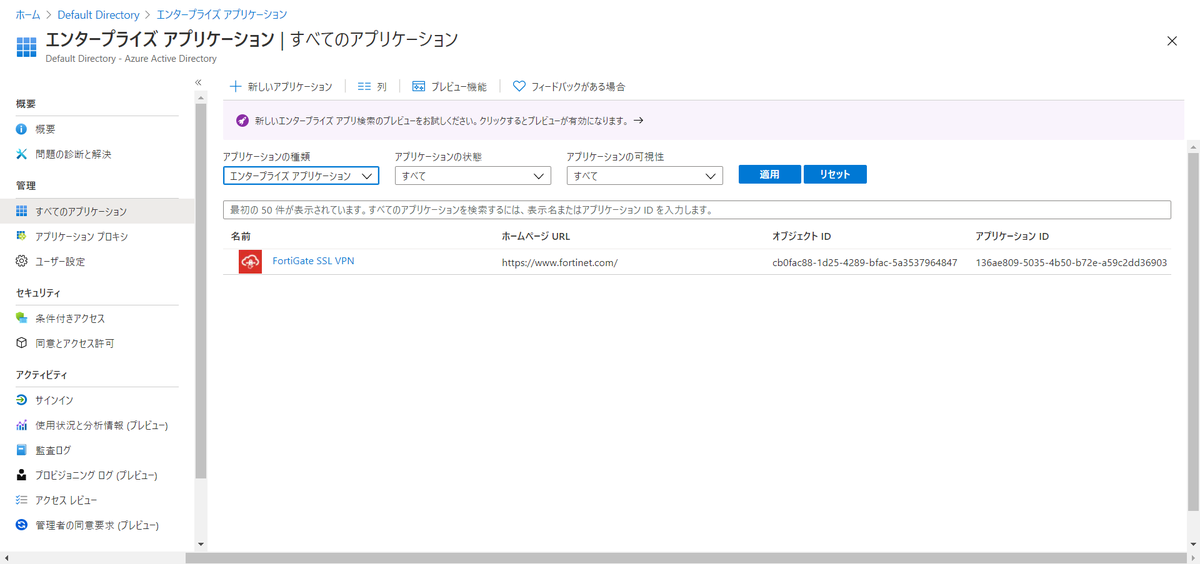Click application ID 136ae809-5035-4b50-b72e-a59c2dd36903
This screenshot has height=564, width=1200.
pos(1071,262)
